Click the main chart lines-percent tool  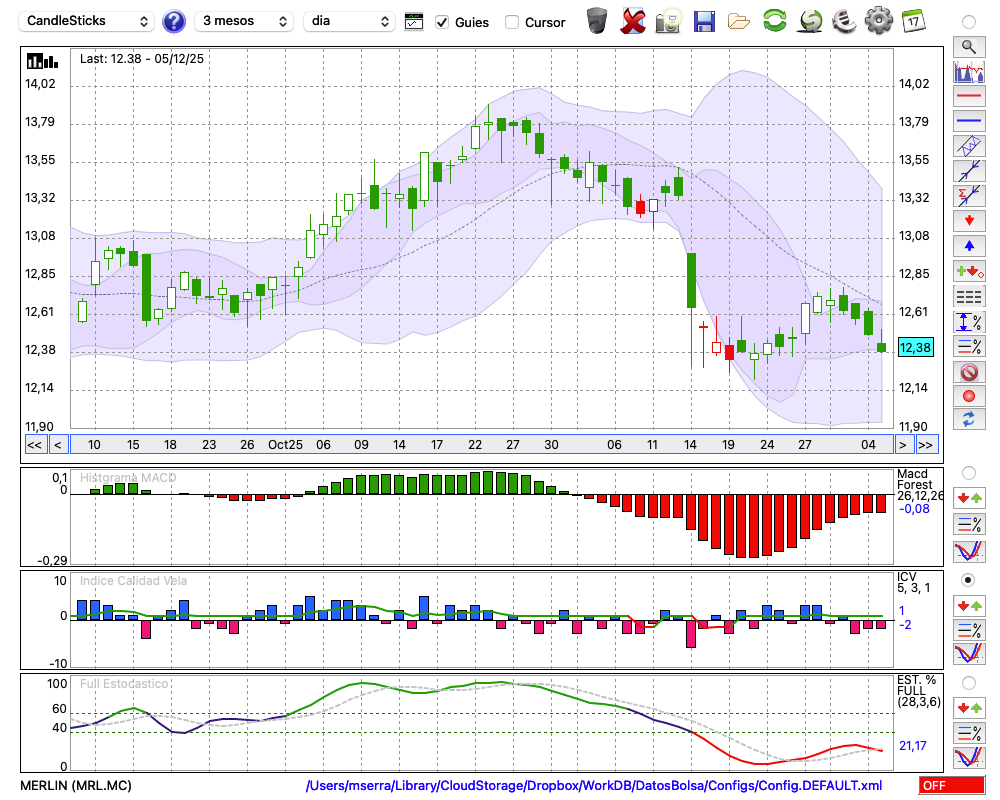tap(969, 346)
